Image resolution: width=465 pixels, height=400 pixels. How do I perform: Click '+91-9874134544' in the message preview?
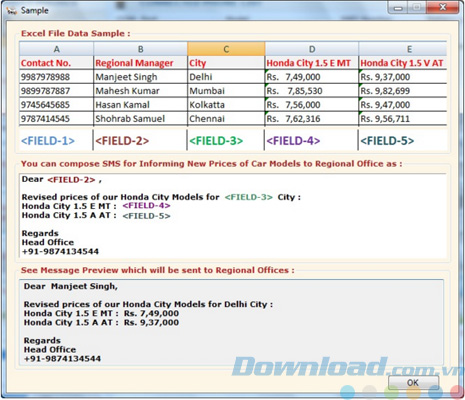tap(62, 359)
